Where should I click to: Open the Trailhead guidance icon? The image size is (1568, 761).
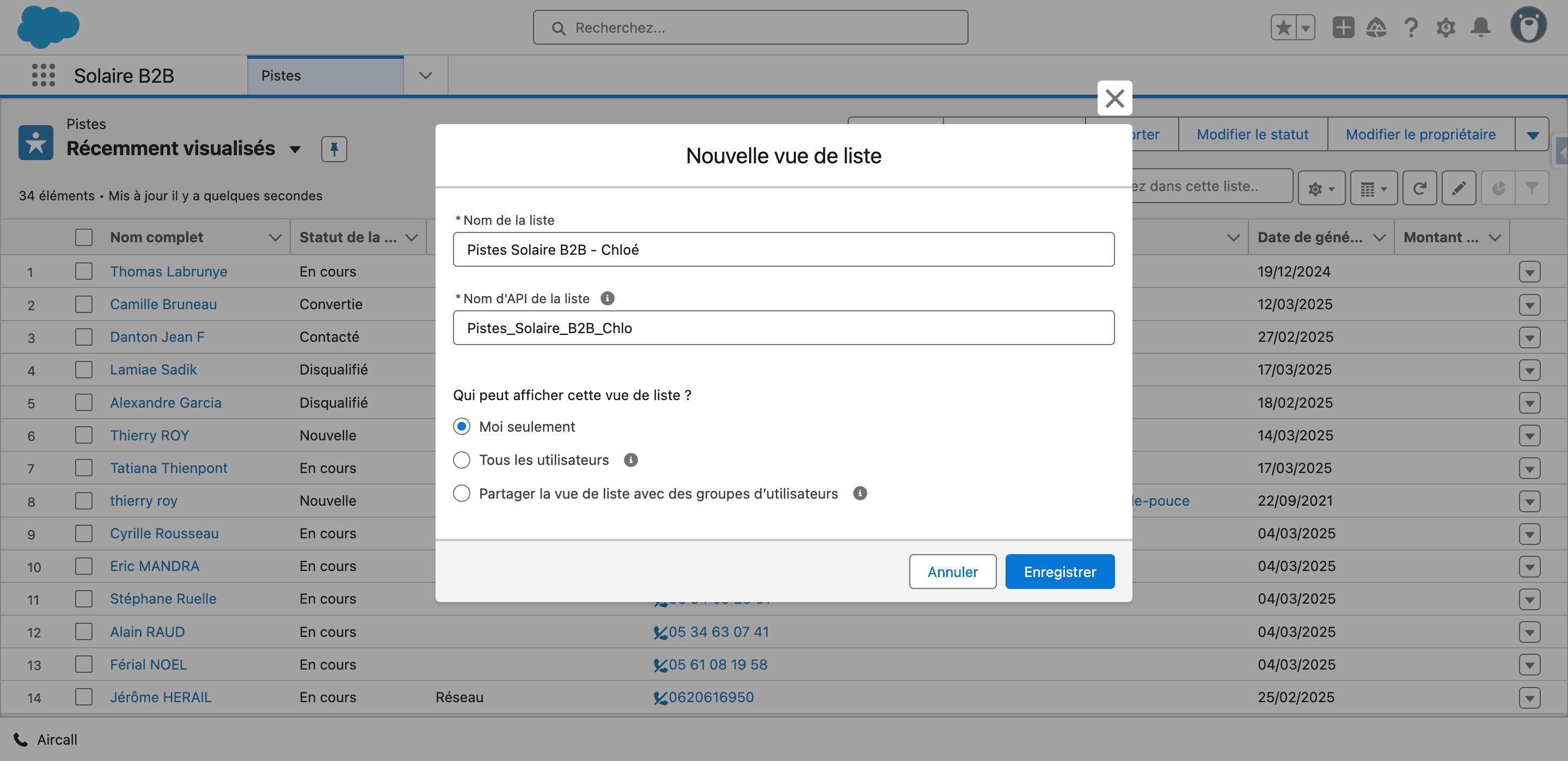[1376, 27]
